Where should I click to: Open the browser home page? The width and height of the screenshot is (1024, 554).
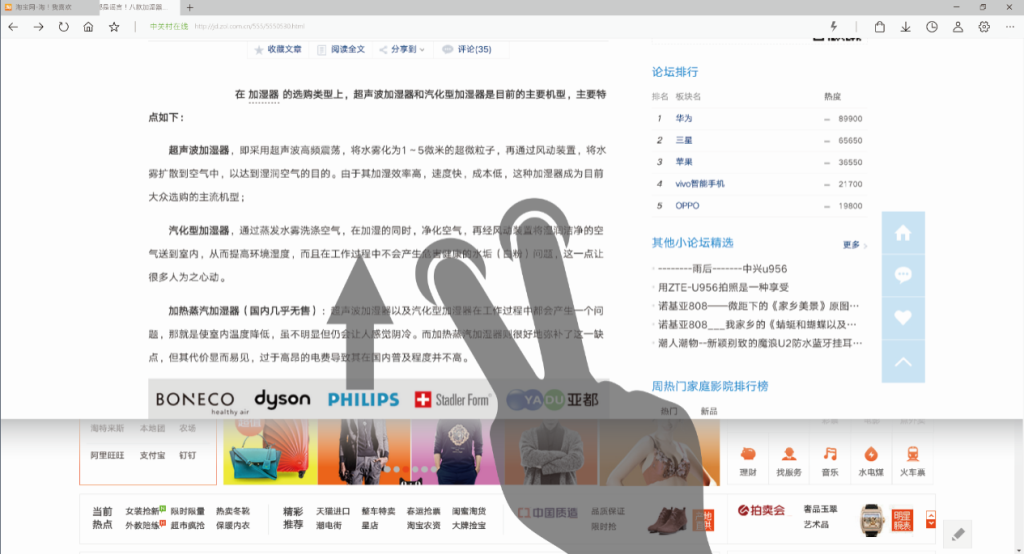88,27
